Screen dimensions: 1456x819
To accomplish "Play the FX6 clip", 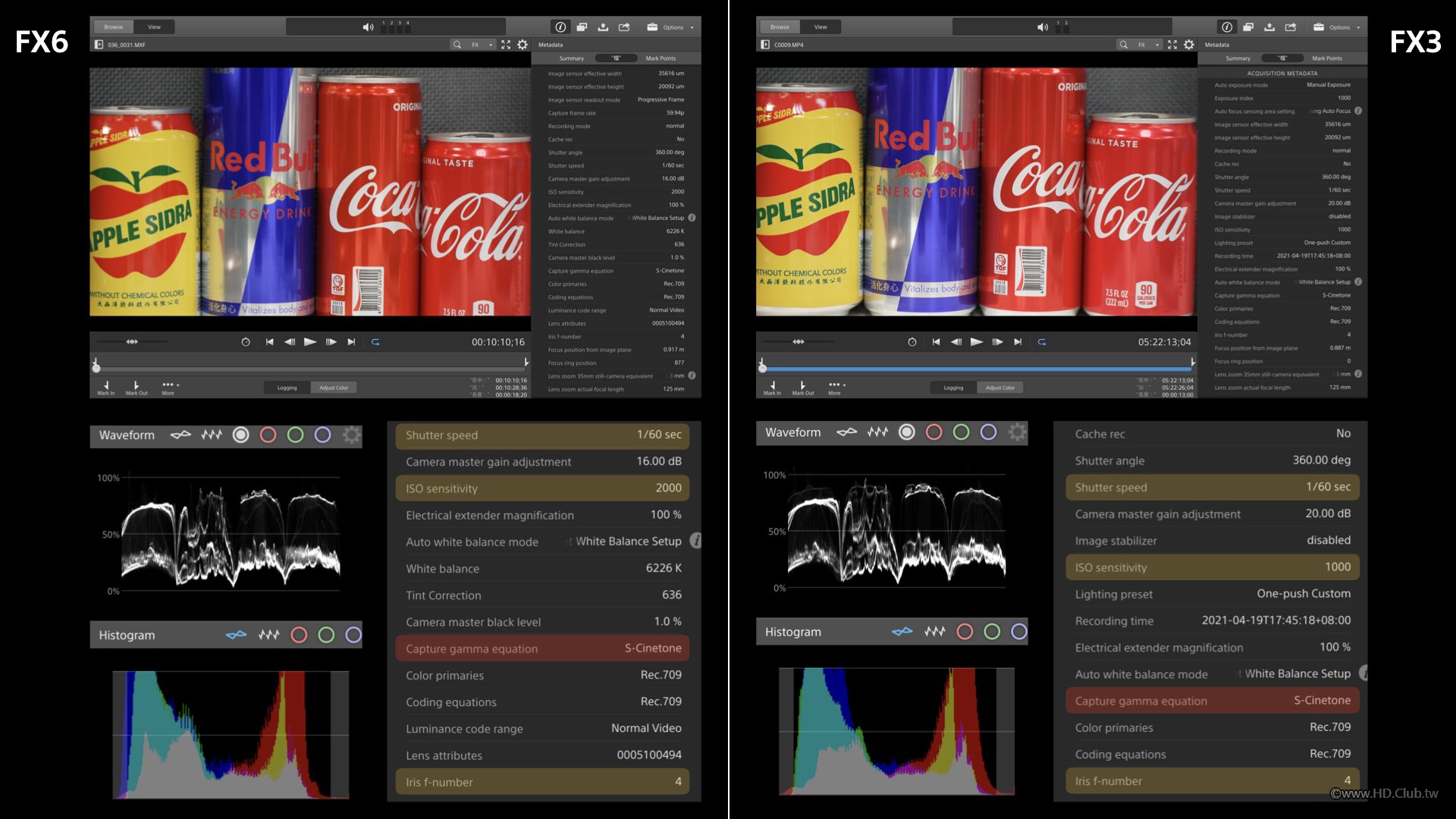I will (310, 342).
